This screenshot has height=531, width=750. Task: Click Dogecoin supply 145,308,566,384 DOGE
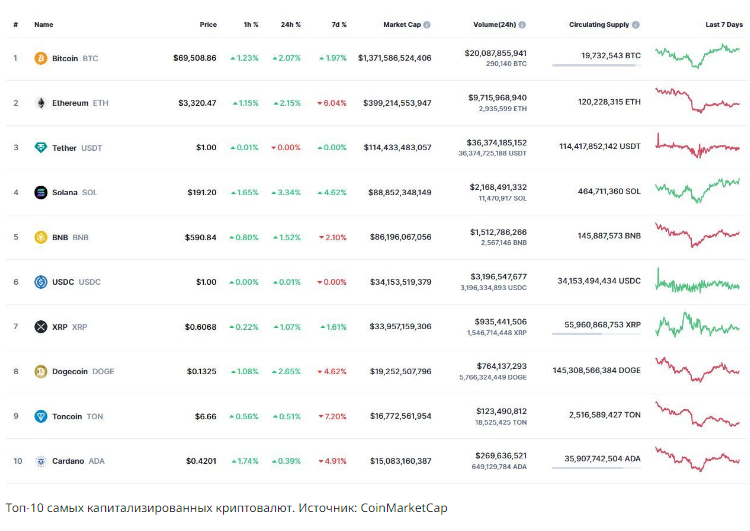point(596,370)
